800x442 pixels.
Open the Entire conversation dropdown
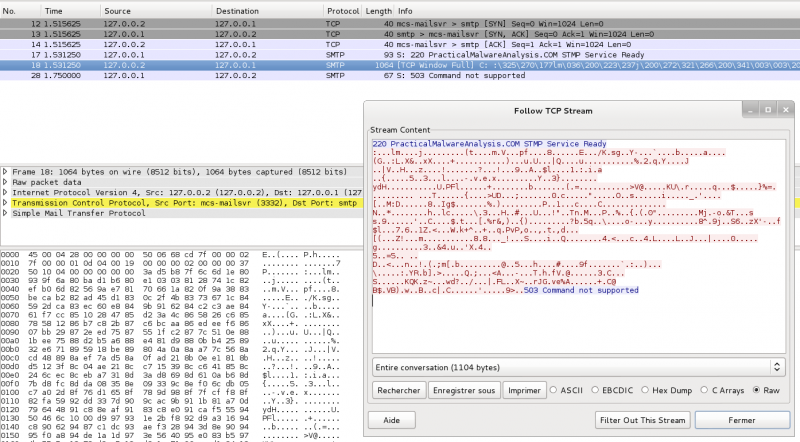pyautogui.click(x=576, y=367)
